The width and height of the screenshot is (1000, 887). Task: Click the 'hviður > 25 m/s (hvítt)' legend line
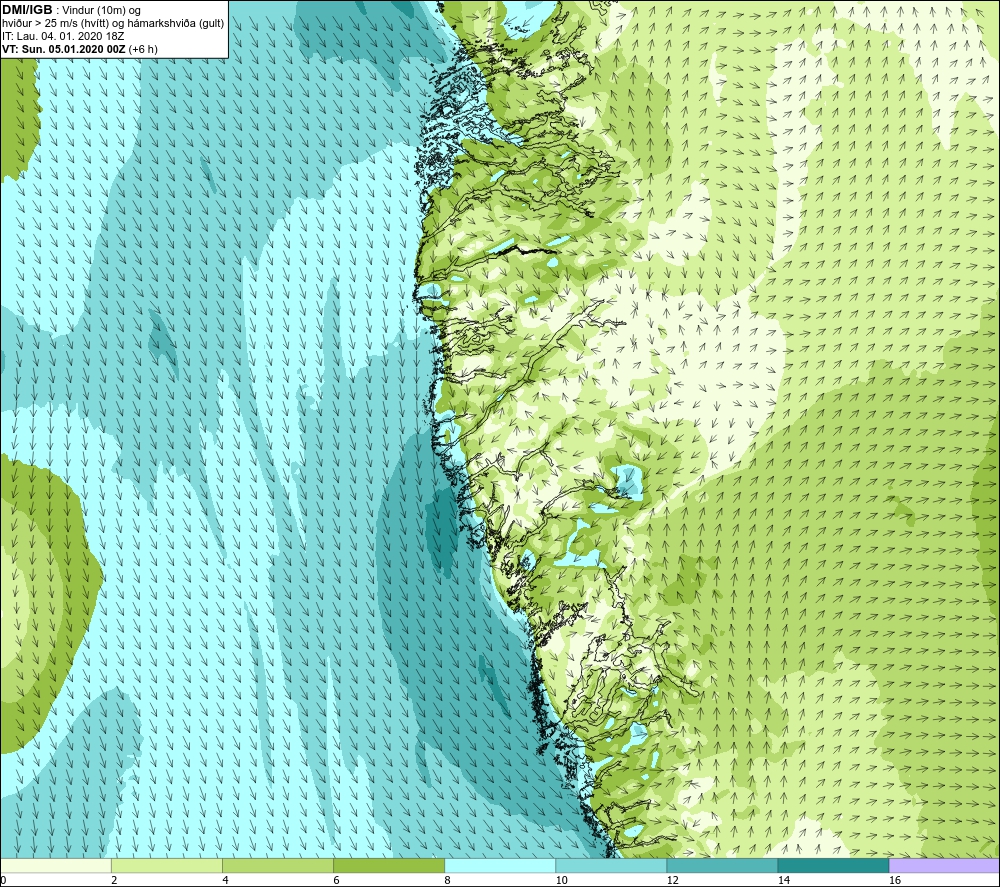(x=55, y=24)
